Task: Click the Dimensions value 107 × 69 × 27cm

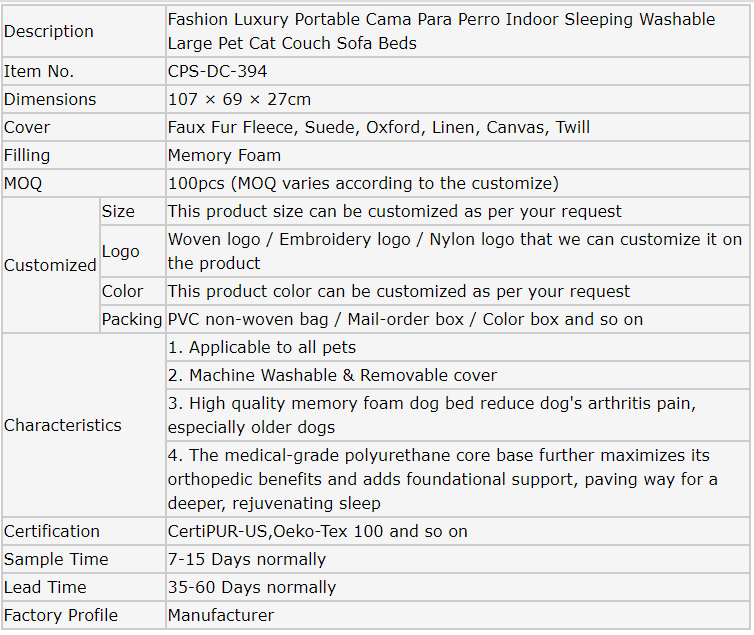Action: [x=239, y=99]
